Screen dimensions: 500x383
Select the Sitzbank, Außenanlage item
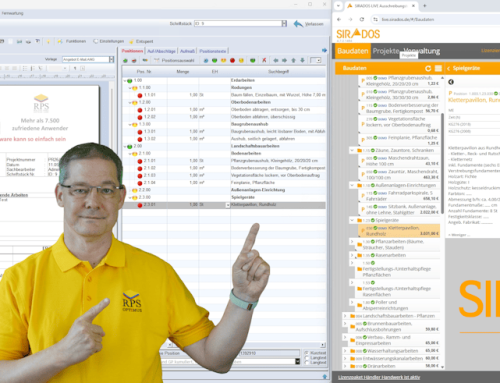click(x=399, y=209)
